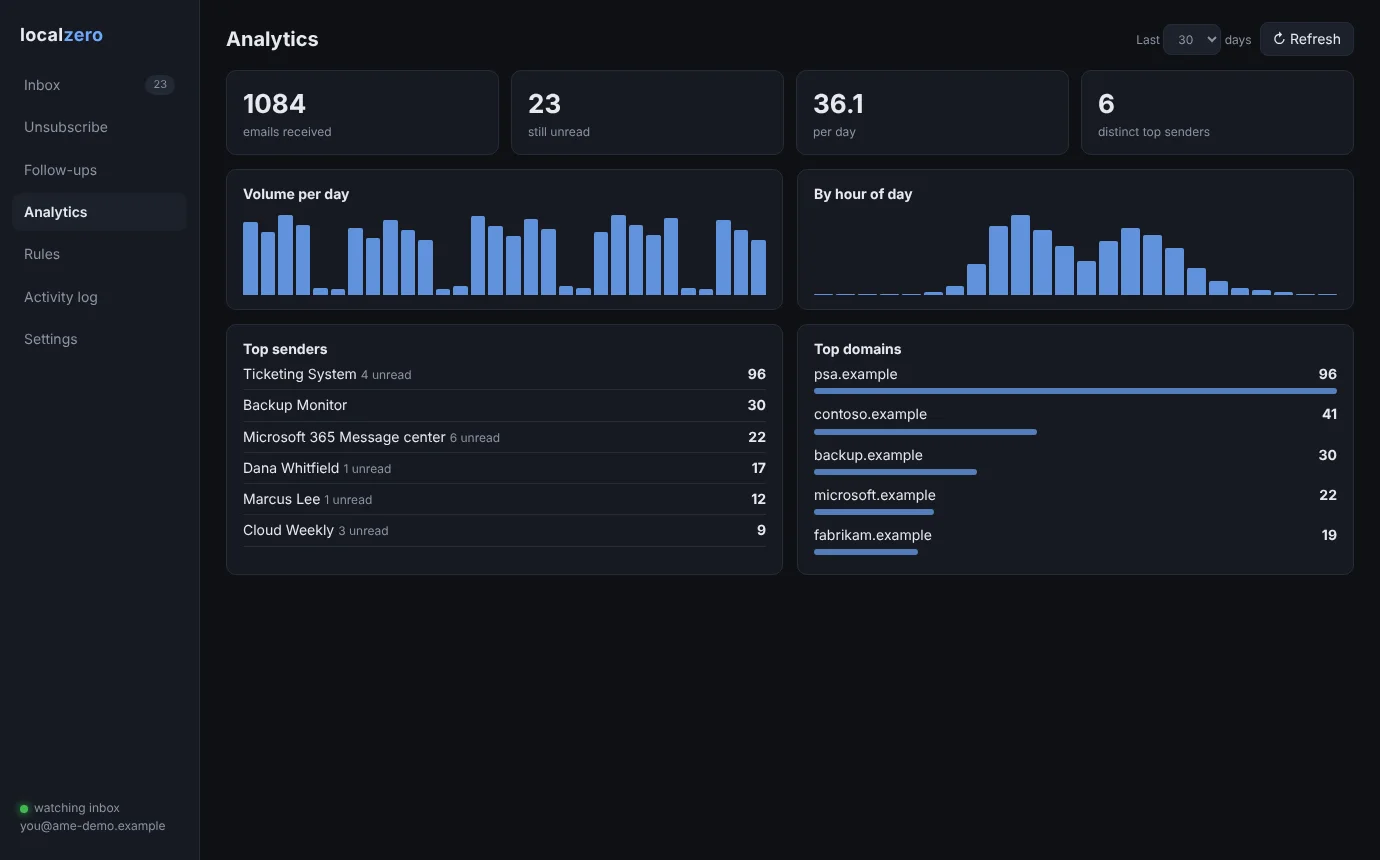
Task: Click the green watching inbox status dot
Action: point(24,808)
